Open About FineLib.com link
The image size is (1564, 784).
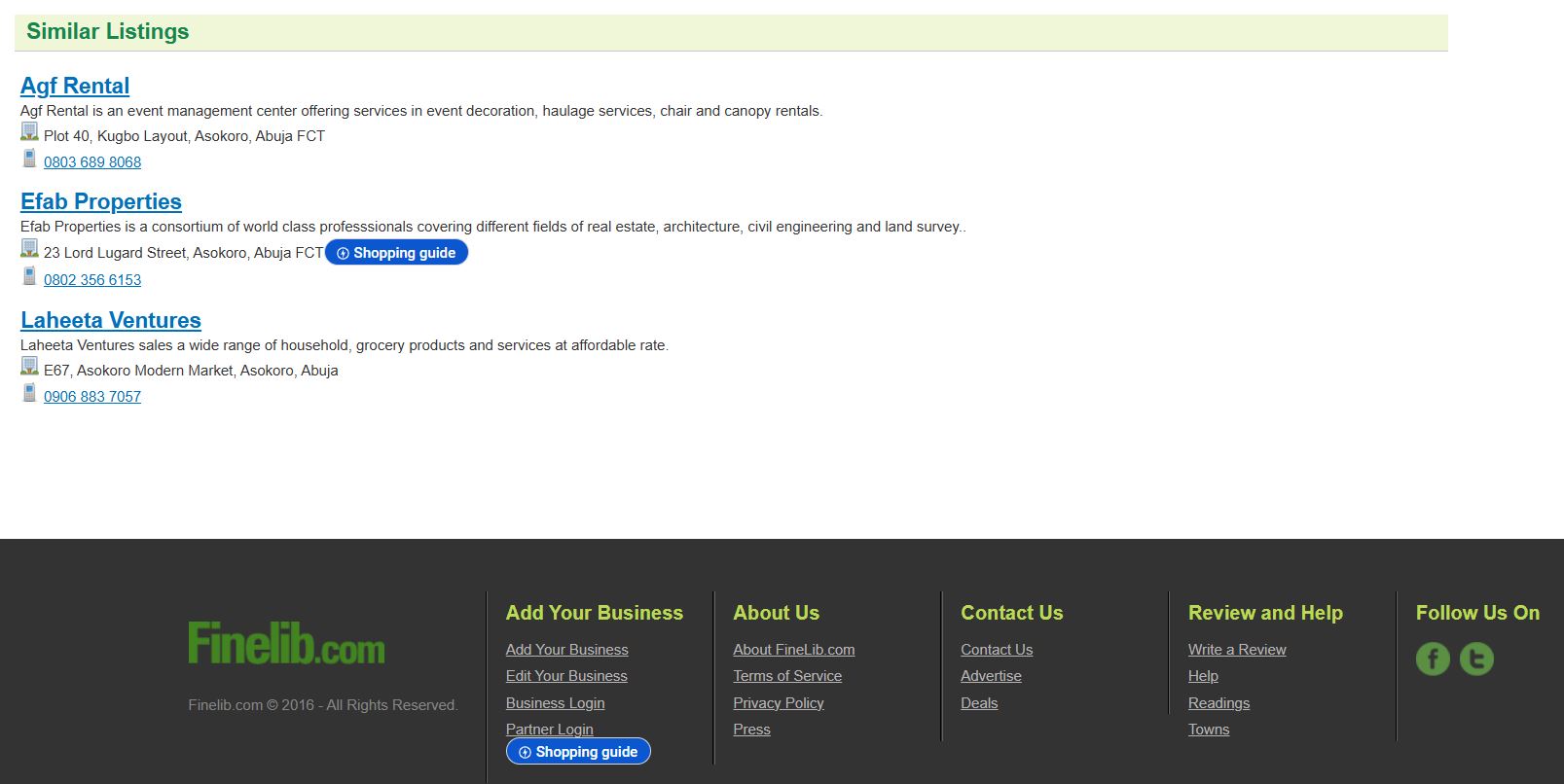794,650
